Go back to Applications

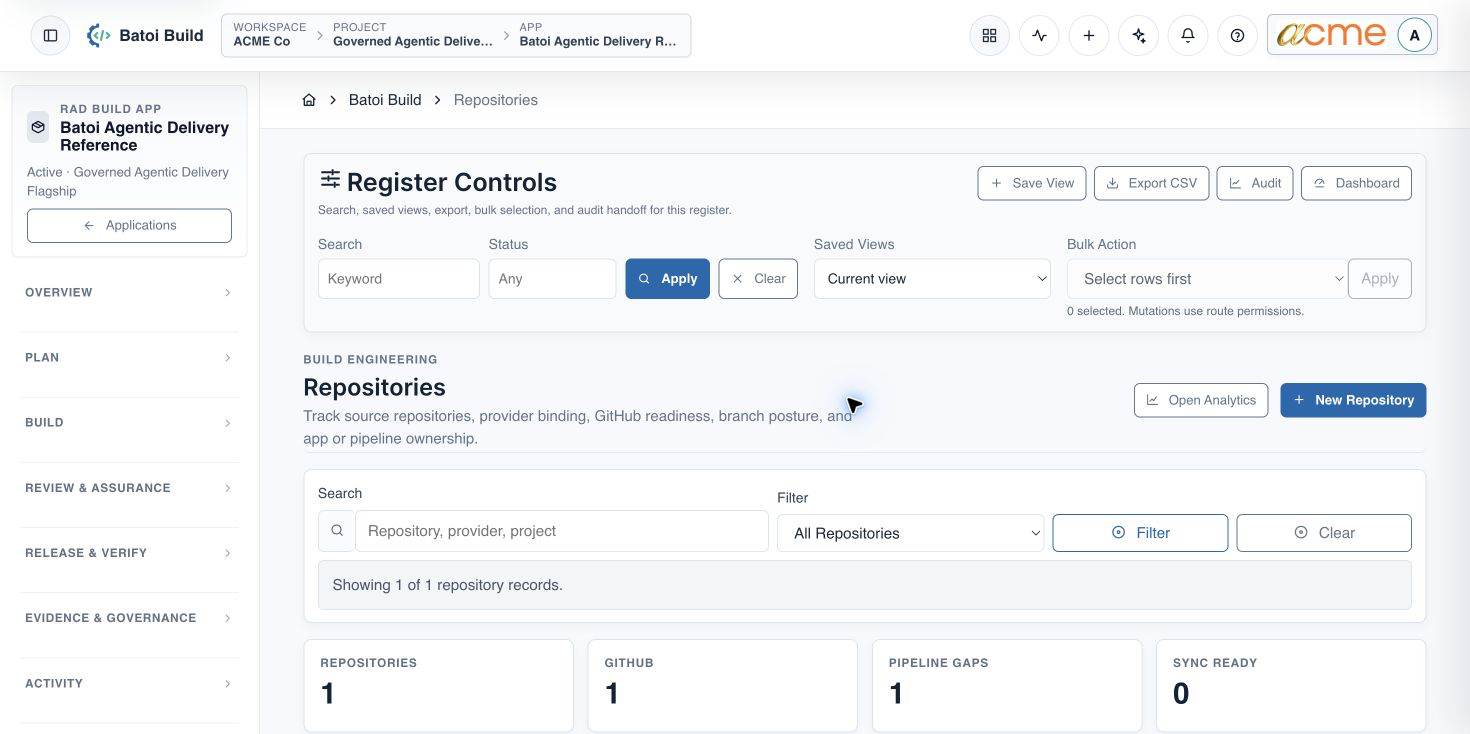coord(129,225)
